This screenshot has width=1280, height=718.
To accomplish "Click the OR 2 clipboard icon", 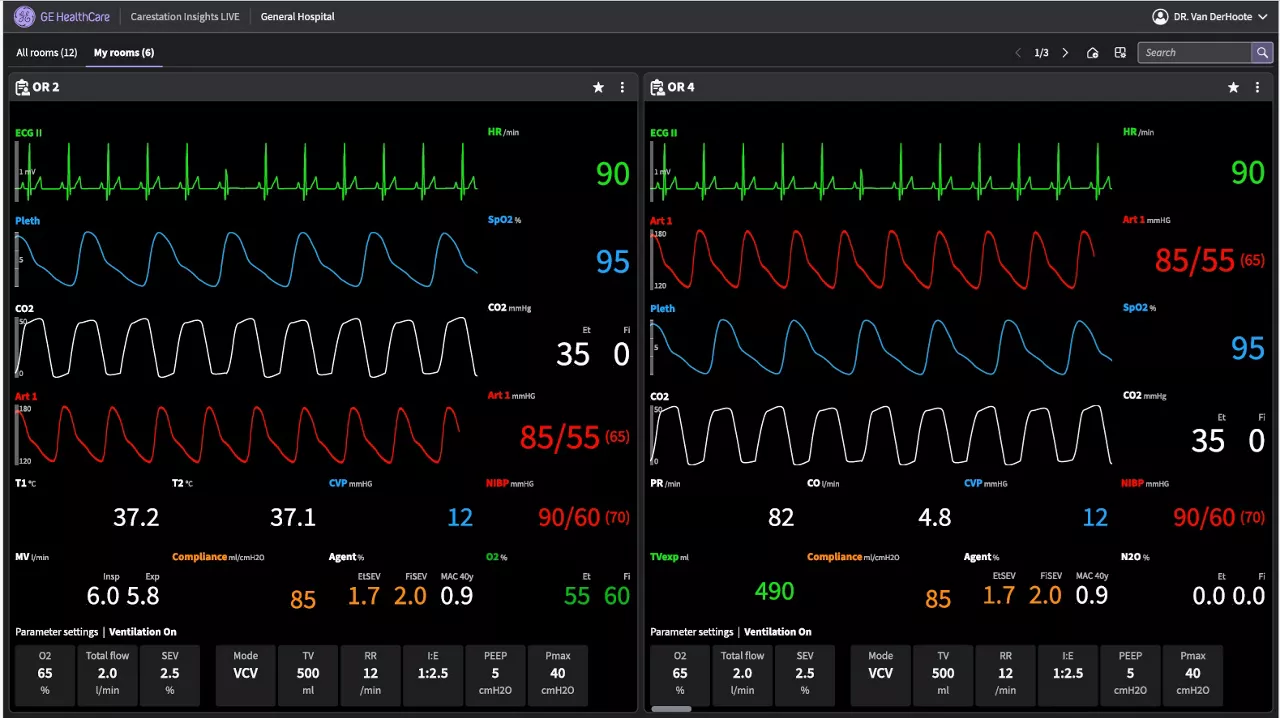I will pos(22,87).
